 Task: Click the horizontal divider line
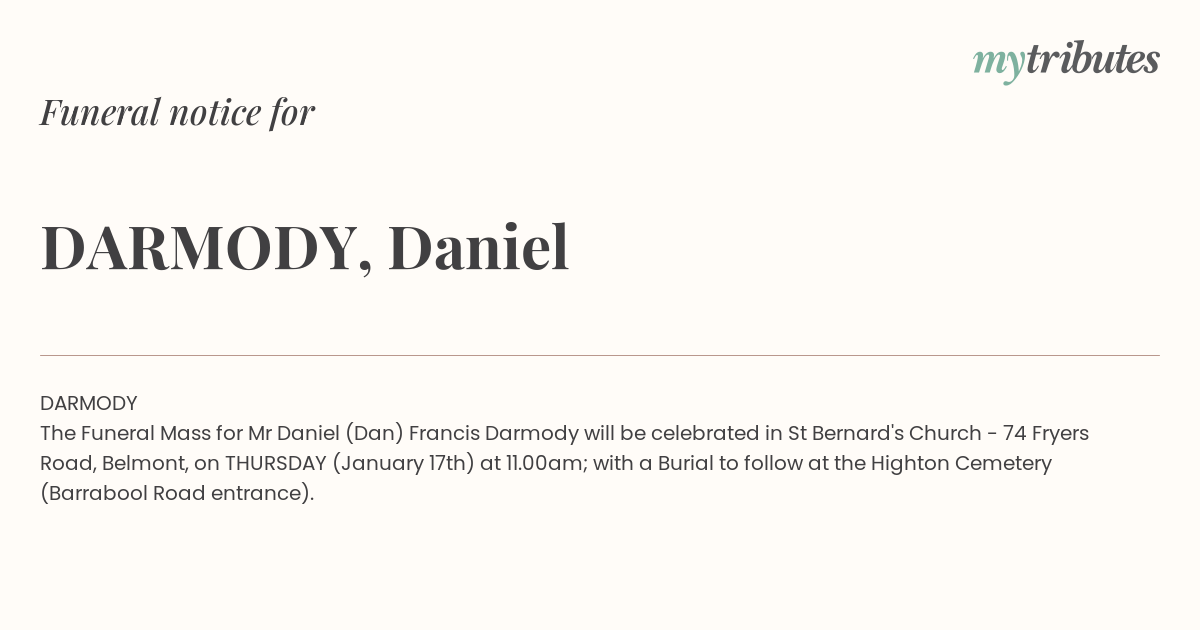click(600, 355)
